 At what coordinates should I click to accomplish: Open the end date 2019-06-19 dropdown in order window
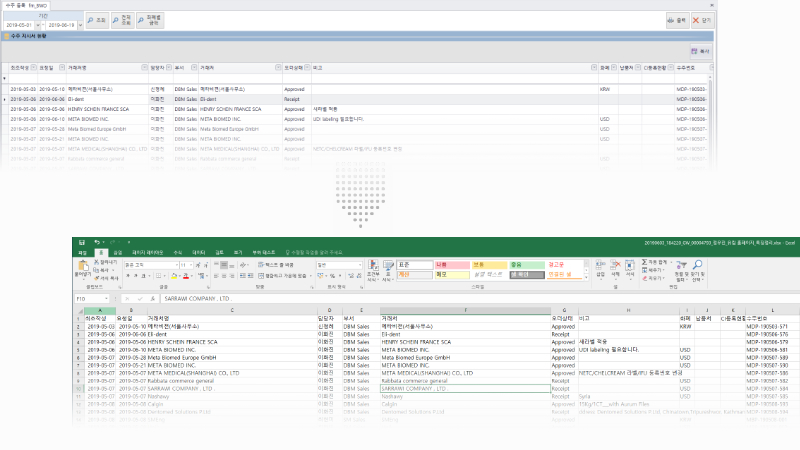pyautogui.click(x=80, y=25)
